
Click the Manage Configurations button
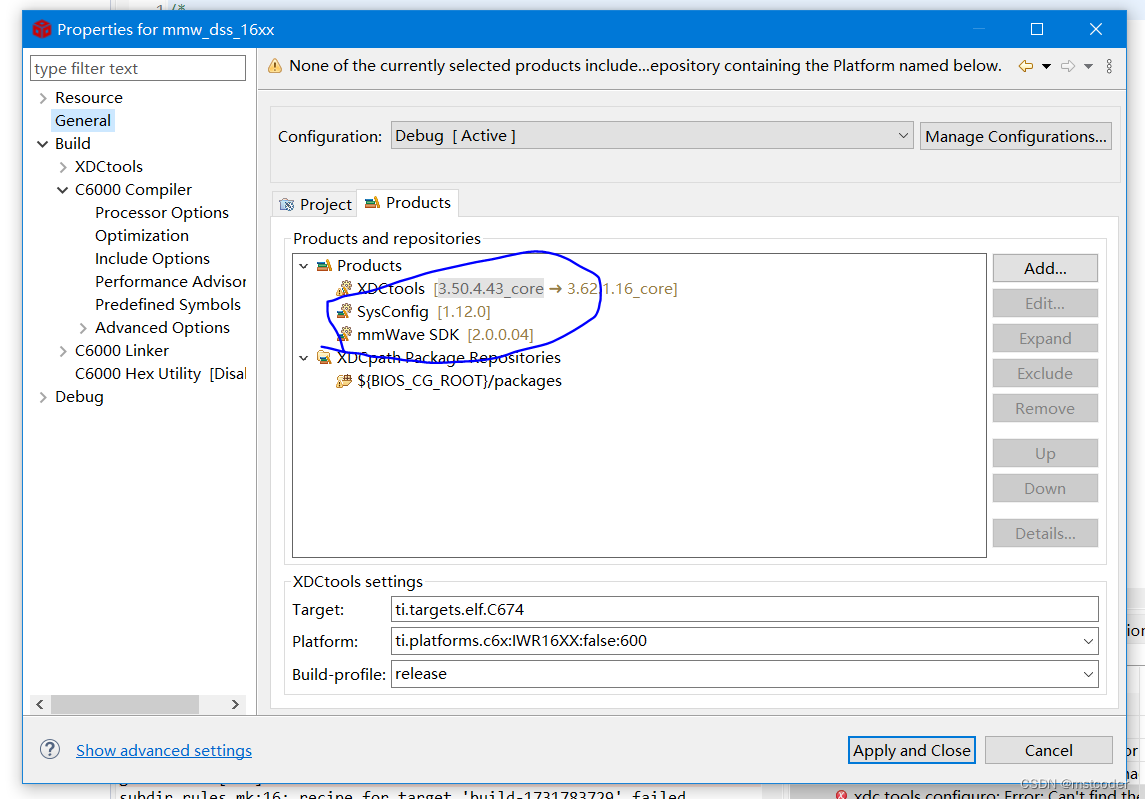pyautogui.click(x=1016, y=137)
